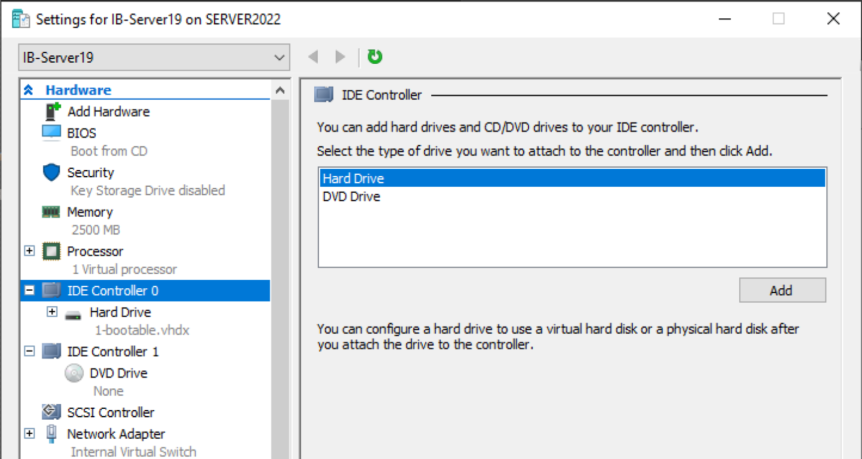Click the back navigation arrow

(x=313, y=57)
